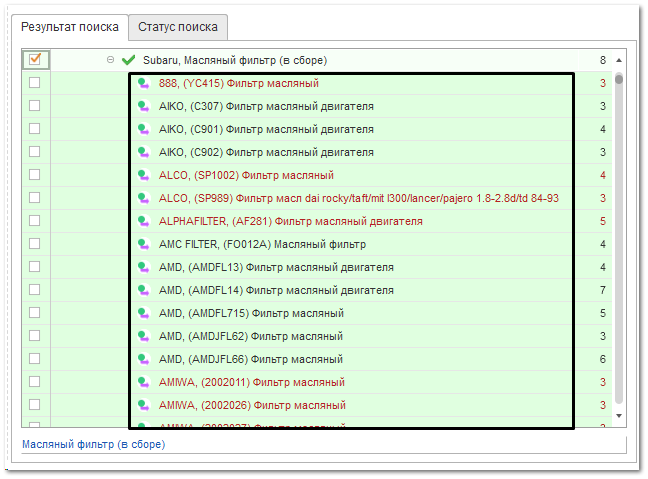Check the AMD (AMDFL13) row checkbox
Image resolution: width=648 pixels, height=479 pixels.
(x=35, y=267)
